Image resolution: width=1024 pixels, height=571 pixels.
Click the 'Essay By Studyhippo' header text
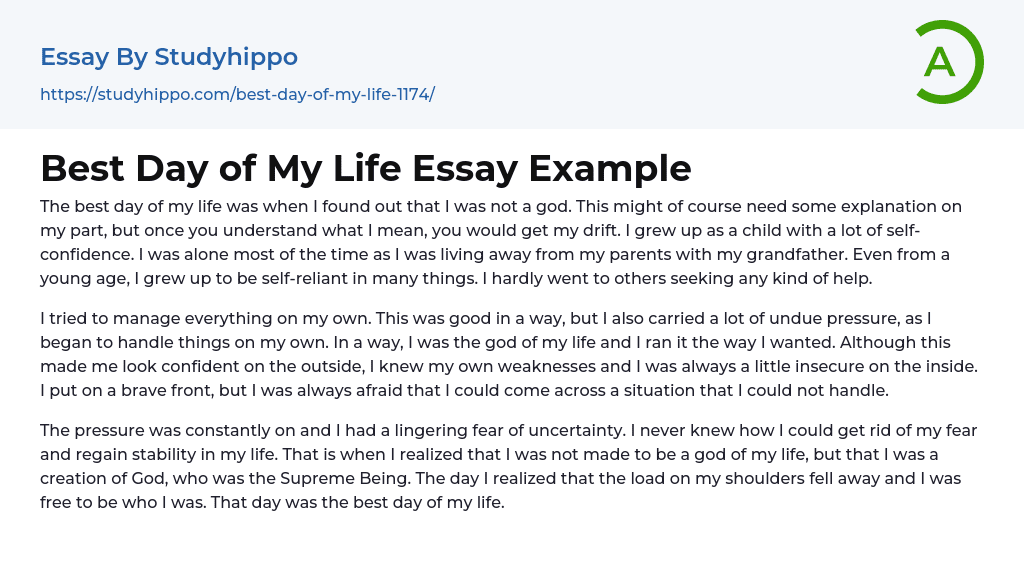tap(169, 57)
